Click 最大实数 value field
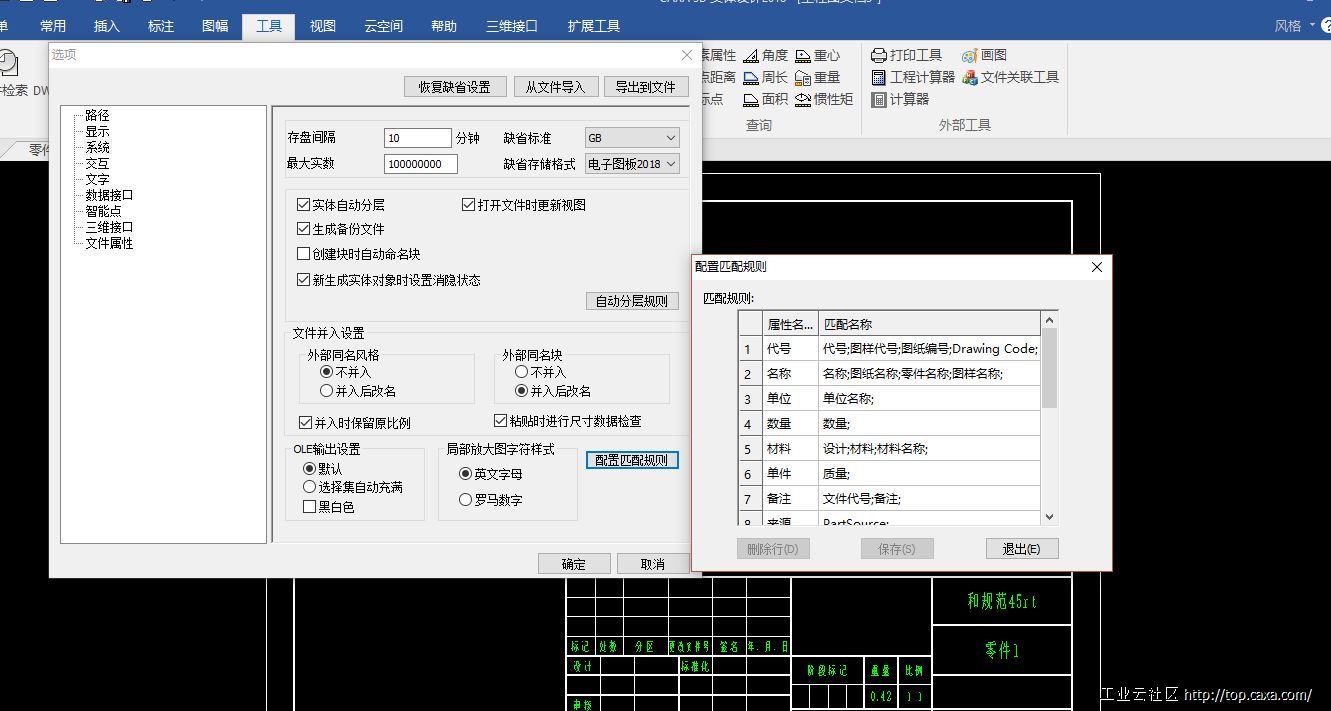Viewport: 1331px width, 711px height. point(421,164)
